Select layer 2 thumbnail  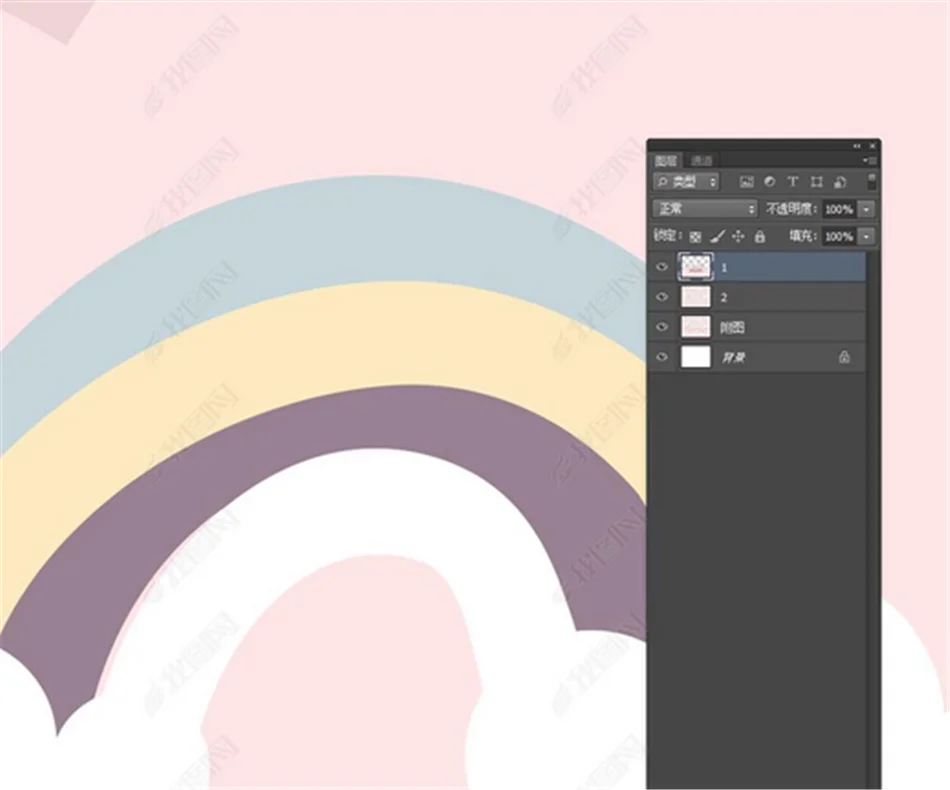click(696, 296)
